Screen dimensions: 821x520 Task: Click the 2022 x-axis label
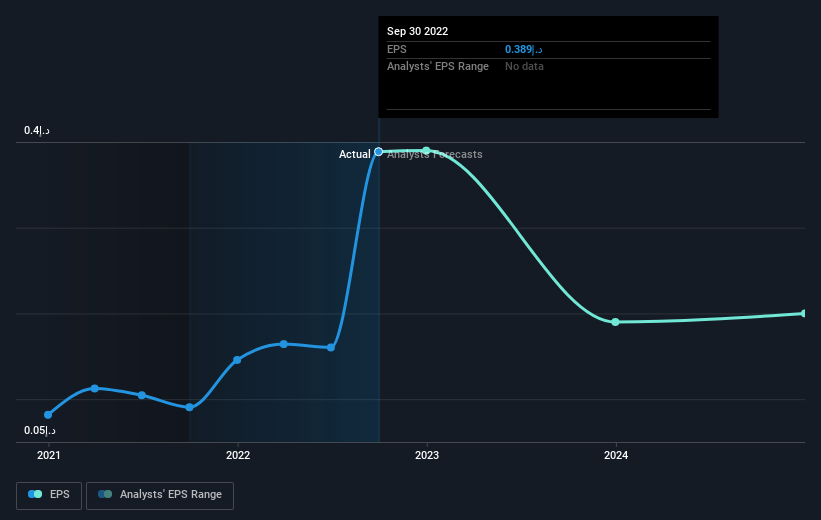pyautogui.click(x=238, y=455)
